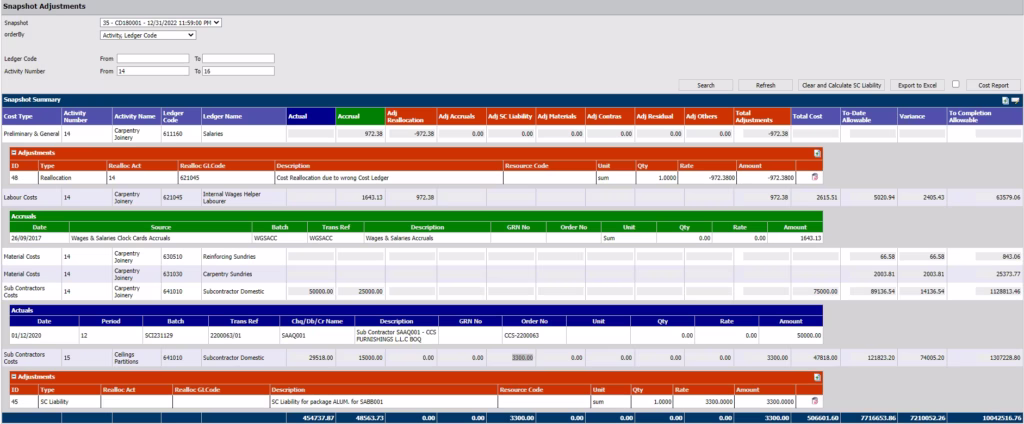1024x424 pixels.
Task: Click the Amount field 3300.0000 in adjustment 45
Action: (765, 402)
